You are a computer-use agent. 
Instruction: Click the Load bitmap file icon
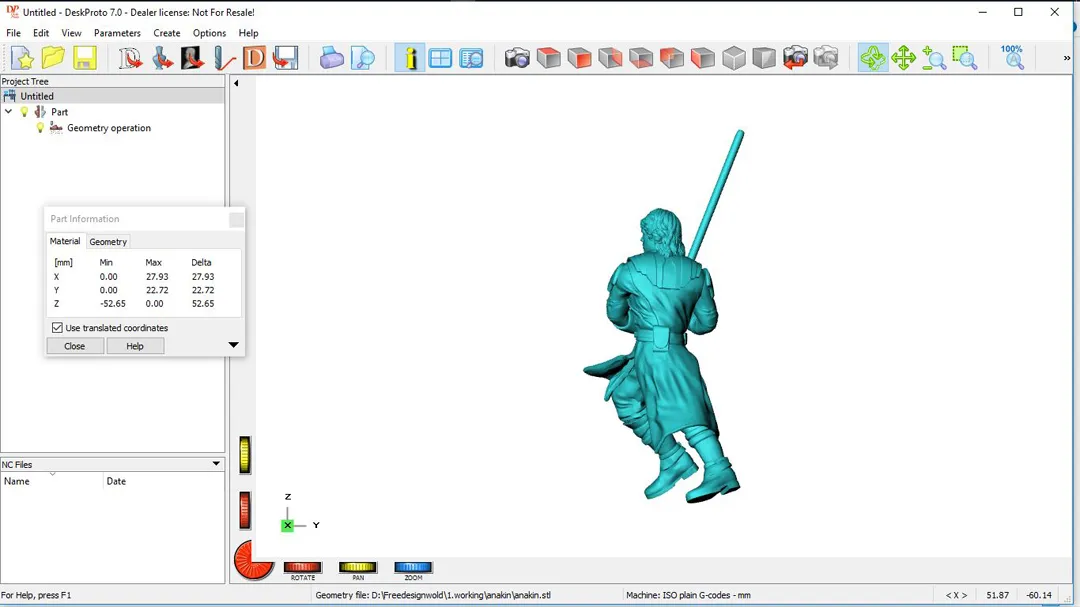point(192,59)
